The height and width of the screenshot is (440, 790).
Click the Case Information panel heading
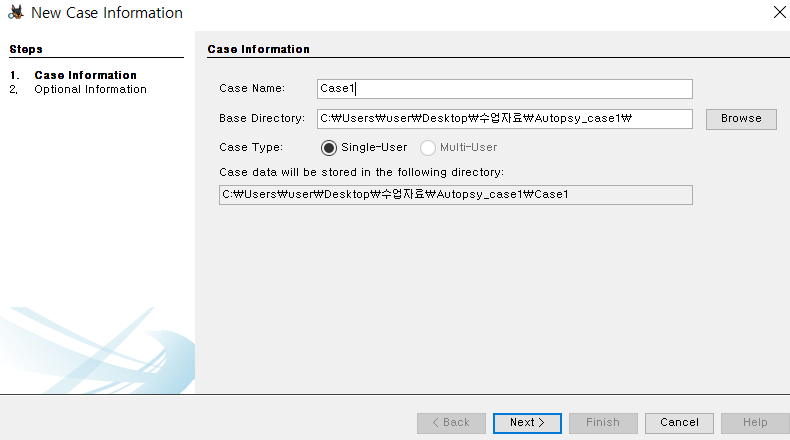click(x=258, y=49)
